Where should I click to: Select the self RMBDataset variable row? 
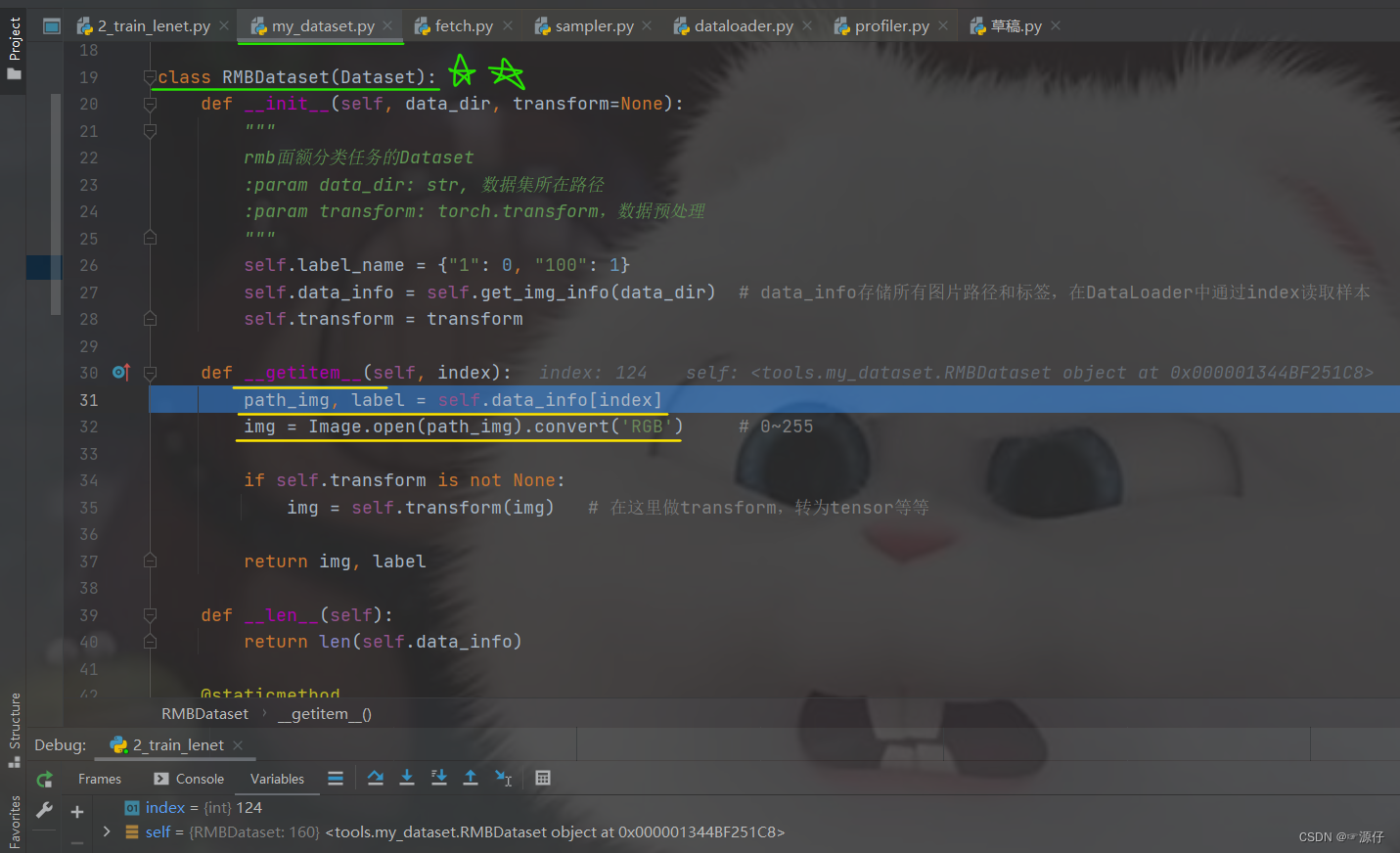(x=456, y=831)
